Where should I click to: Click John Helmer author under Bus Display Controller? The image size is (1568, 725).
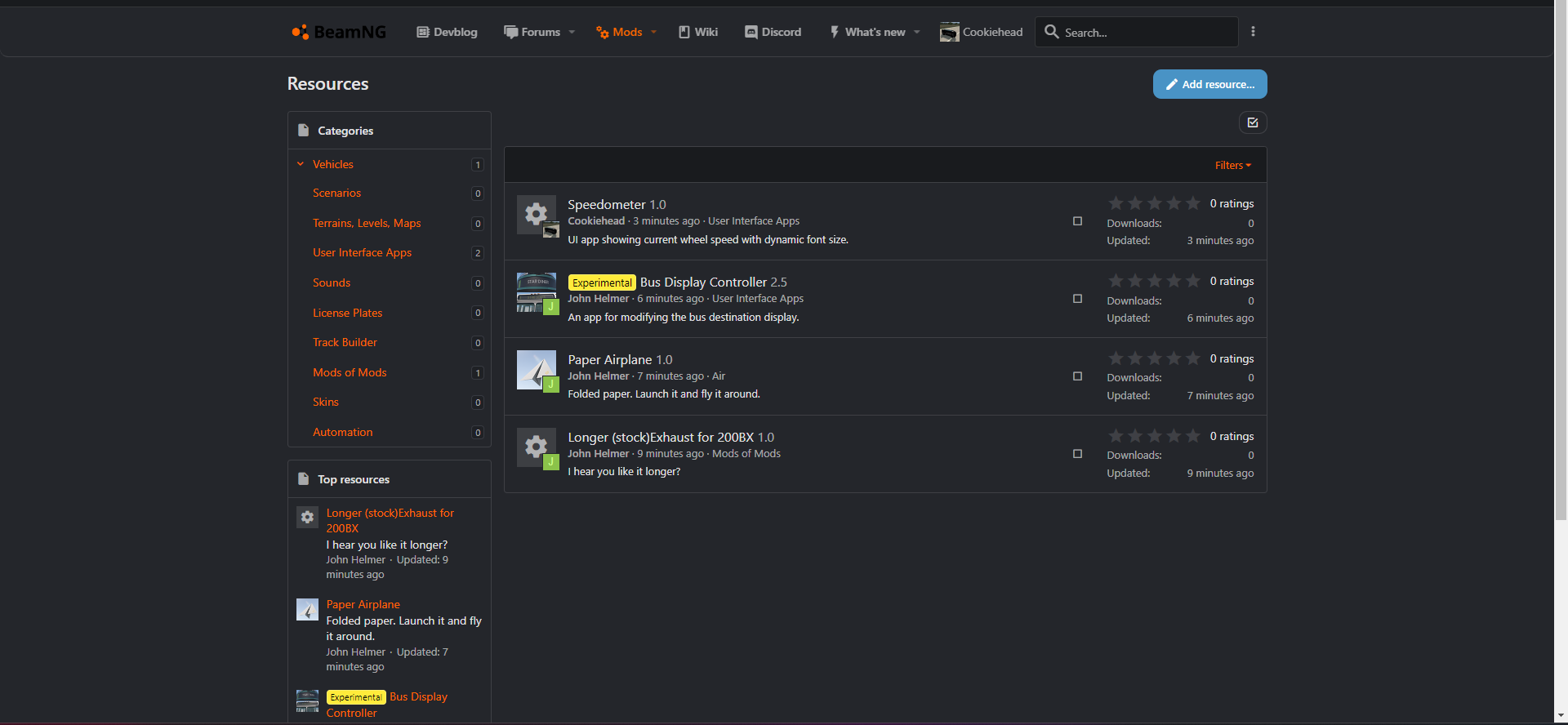[x=599, y=299]
